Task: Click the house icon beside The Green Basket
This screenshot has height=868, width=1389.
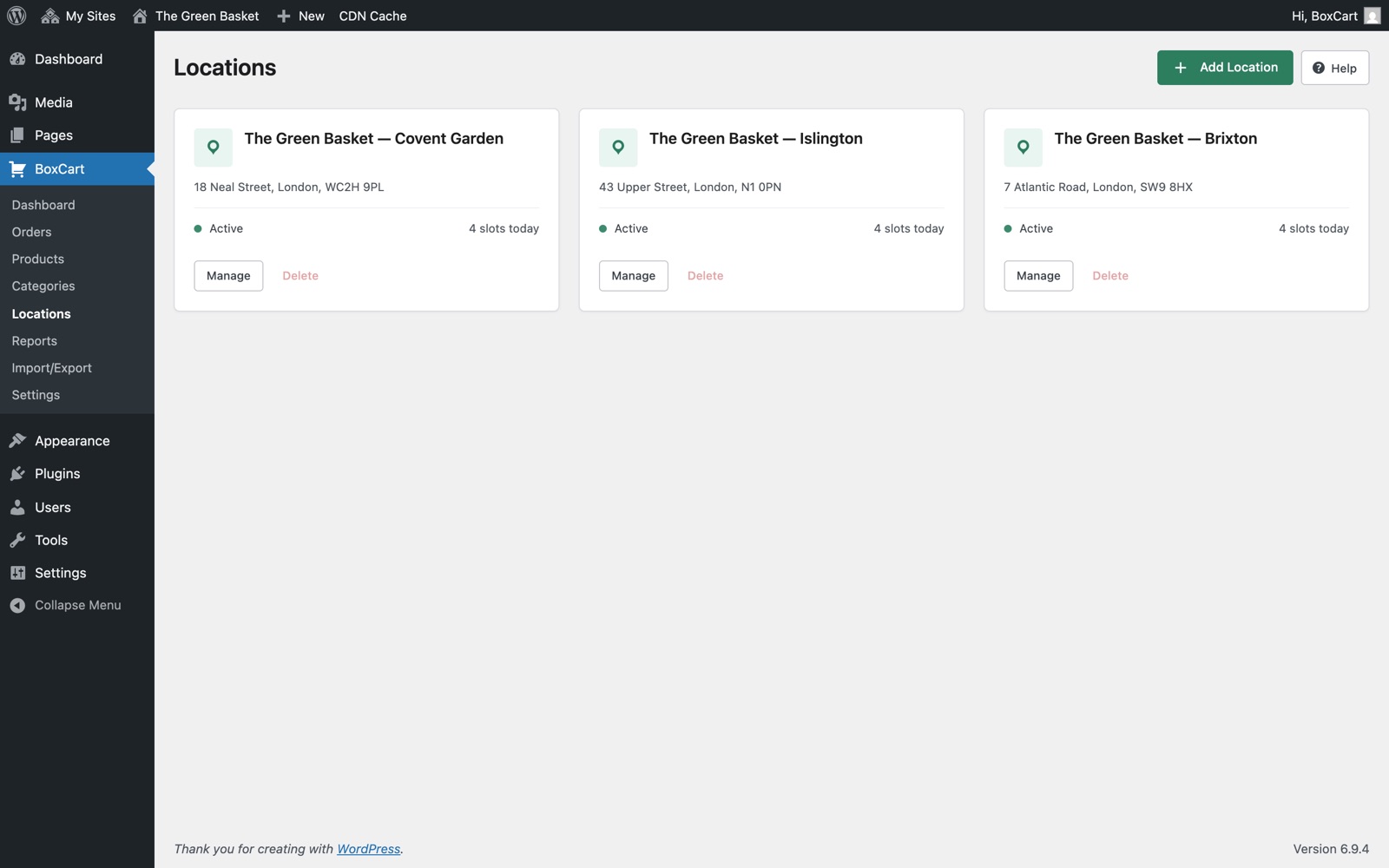Action: [140, 16]
